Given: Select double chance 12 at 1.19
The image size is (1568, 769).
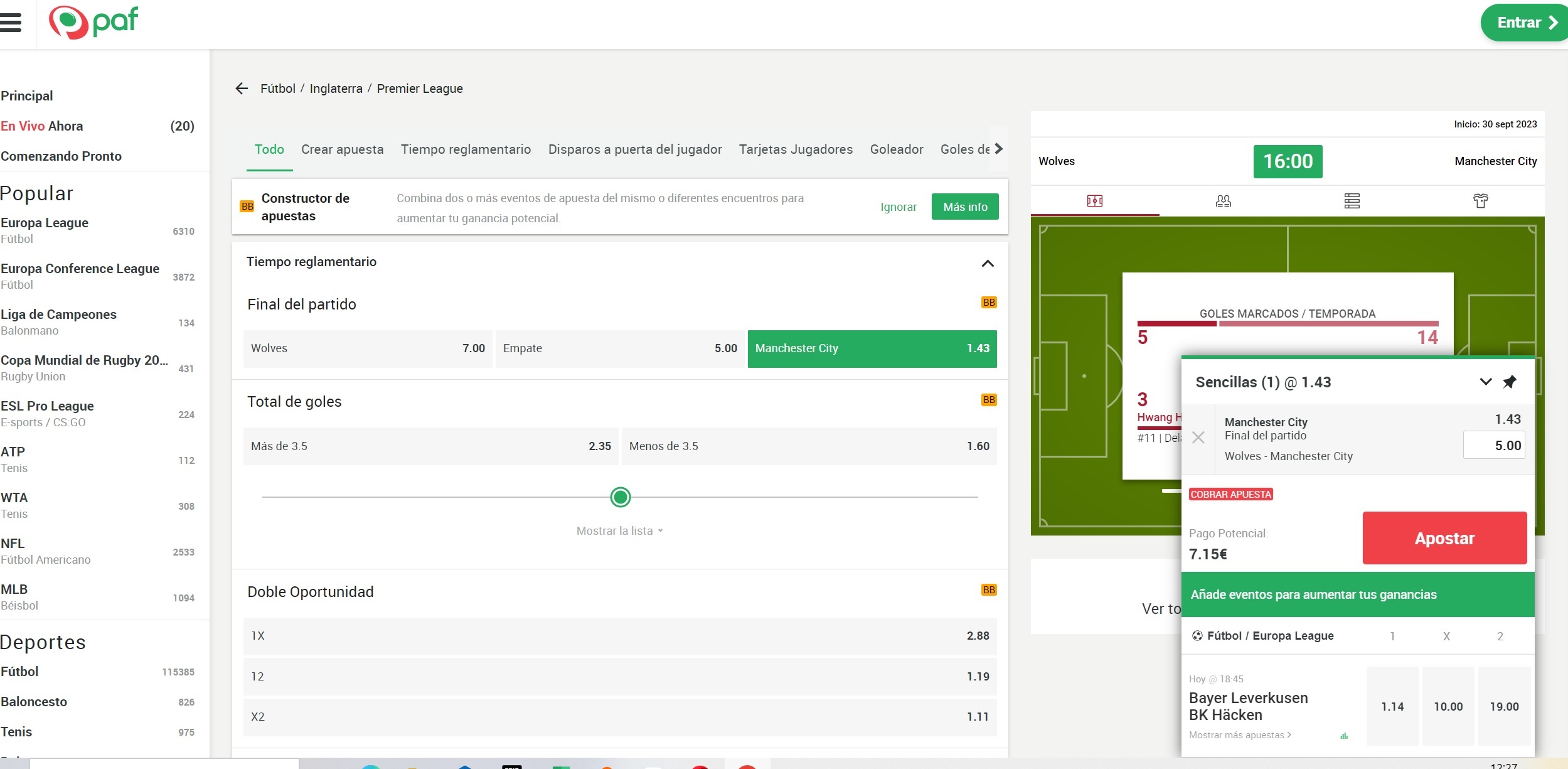Looking at the screenshot, I should (620, 677).
